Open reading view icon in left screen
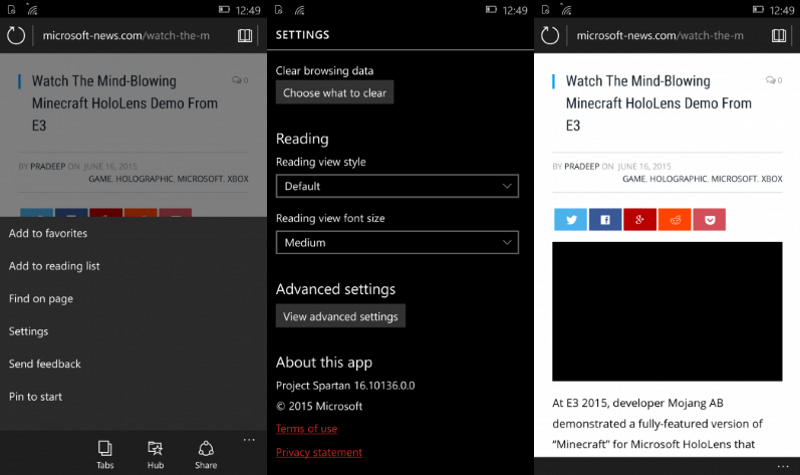The width and height of the screenshot is (800, 475). [x=245, y=35]
